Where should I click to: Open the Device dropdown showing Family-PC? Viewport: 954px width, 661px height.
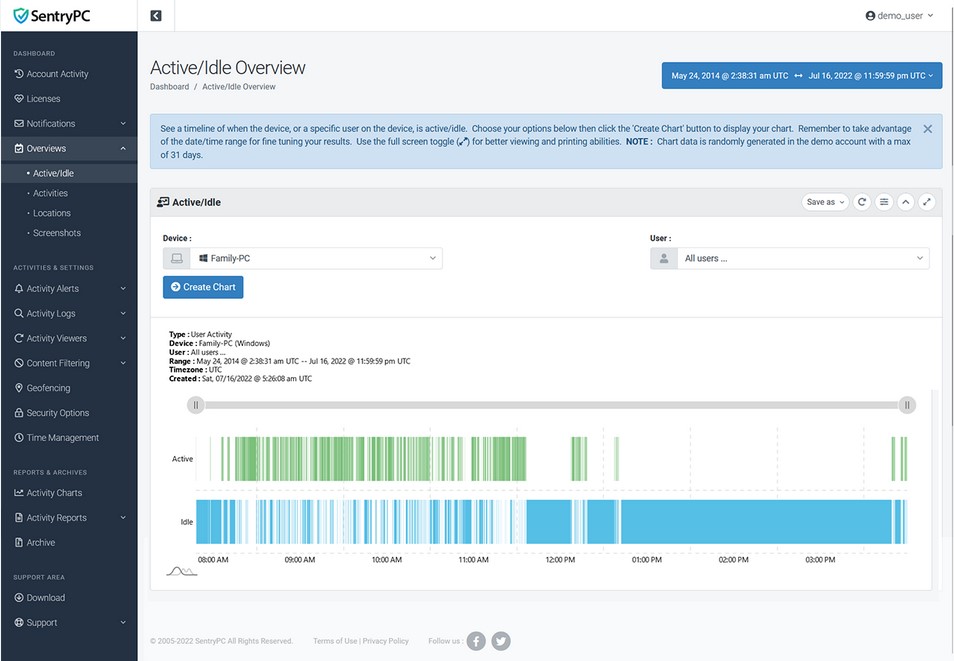click(x=315, y=259)
